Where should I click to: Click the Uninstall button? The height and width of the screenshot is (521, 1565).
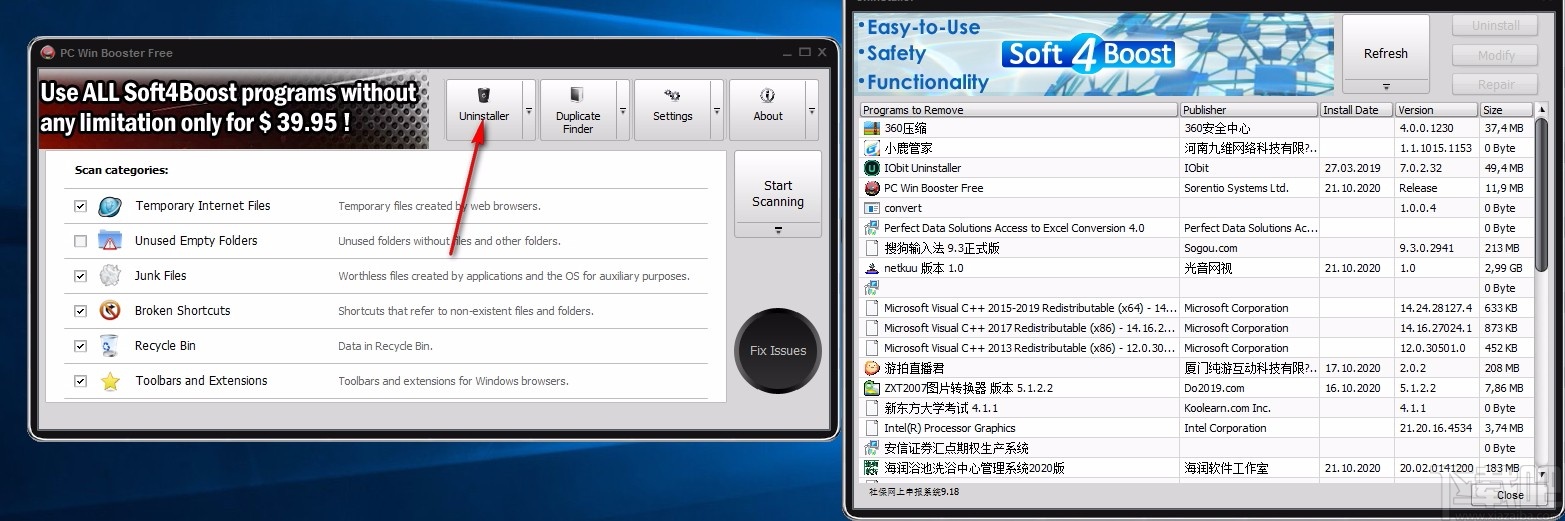[x=1496, y=26]
